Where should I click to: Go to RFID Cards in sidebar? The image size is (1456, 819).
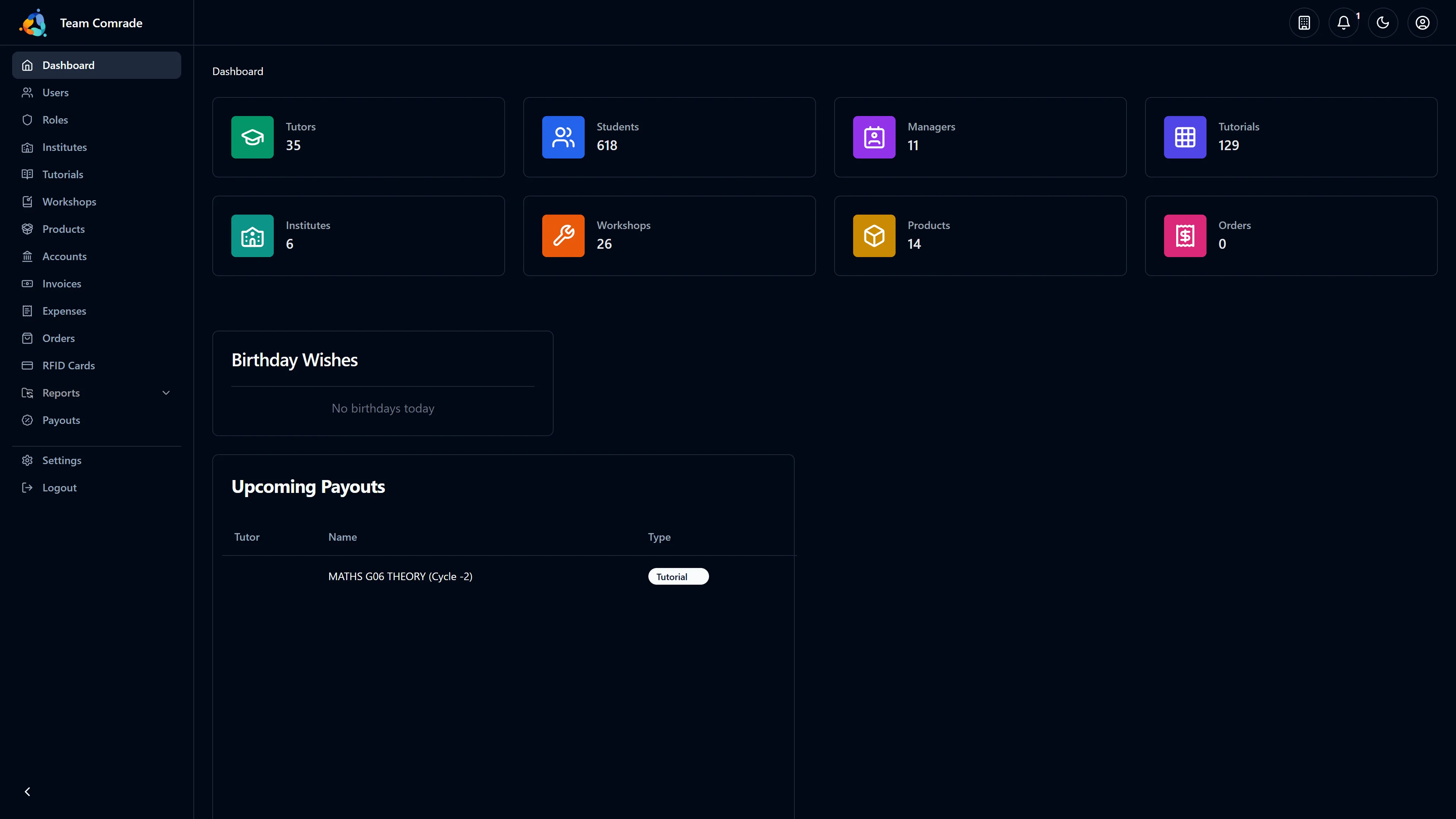click(68, 366)
